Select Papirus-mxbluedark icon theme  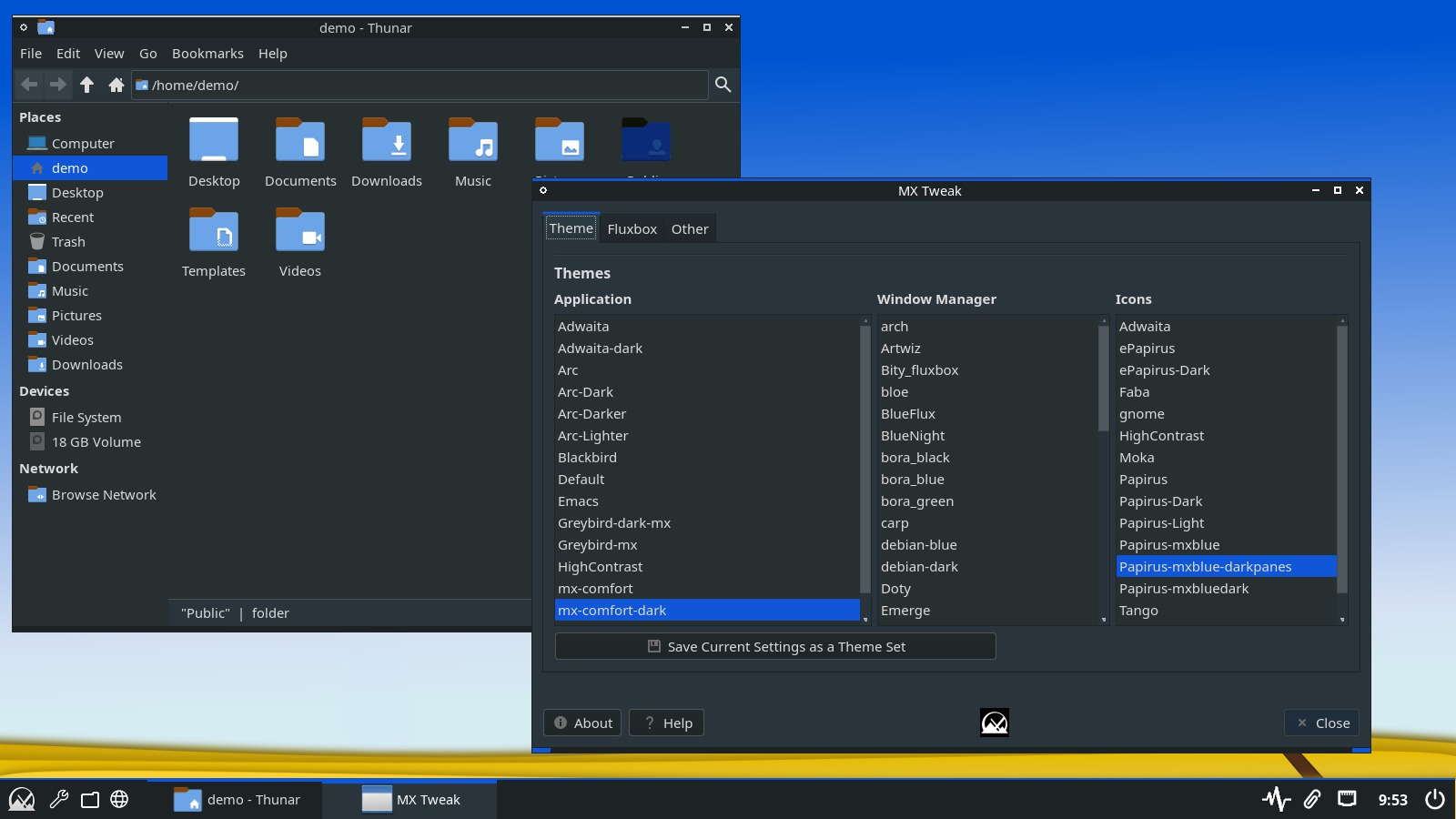pyautogui.click(x=1227, y=589)
